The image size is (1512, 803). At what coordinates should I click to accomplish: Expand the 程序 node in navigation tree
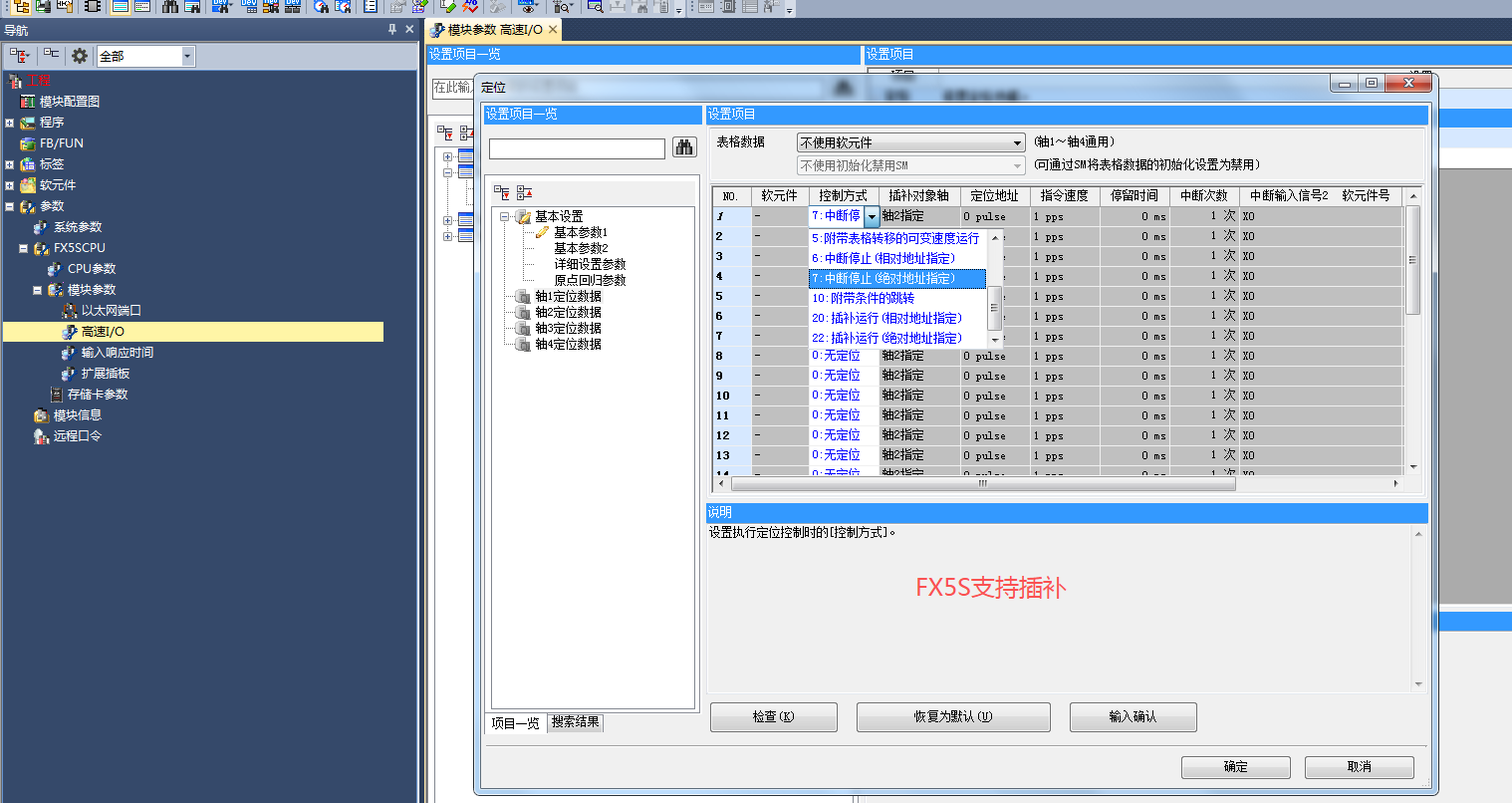click(x=10, y=124)
